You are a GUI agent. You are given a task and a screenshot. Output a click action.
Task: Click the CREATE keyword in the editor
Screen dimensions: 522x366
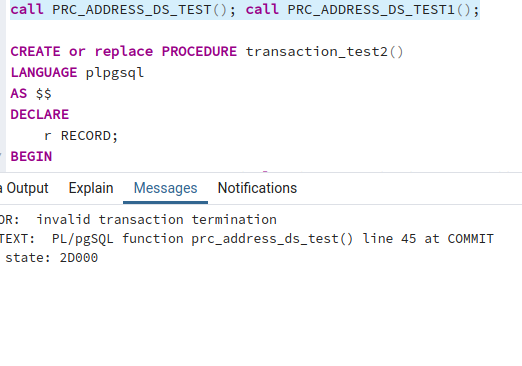[x=35, y=52]
